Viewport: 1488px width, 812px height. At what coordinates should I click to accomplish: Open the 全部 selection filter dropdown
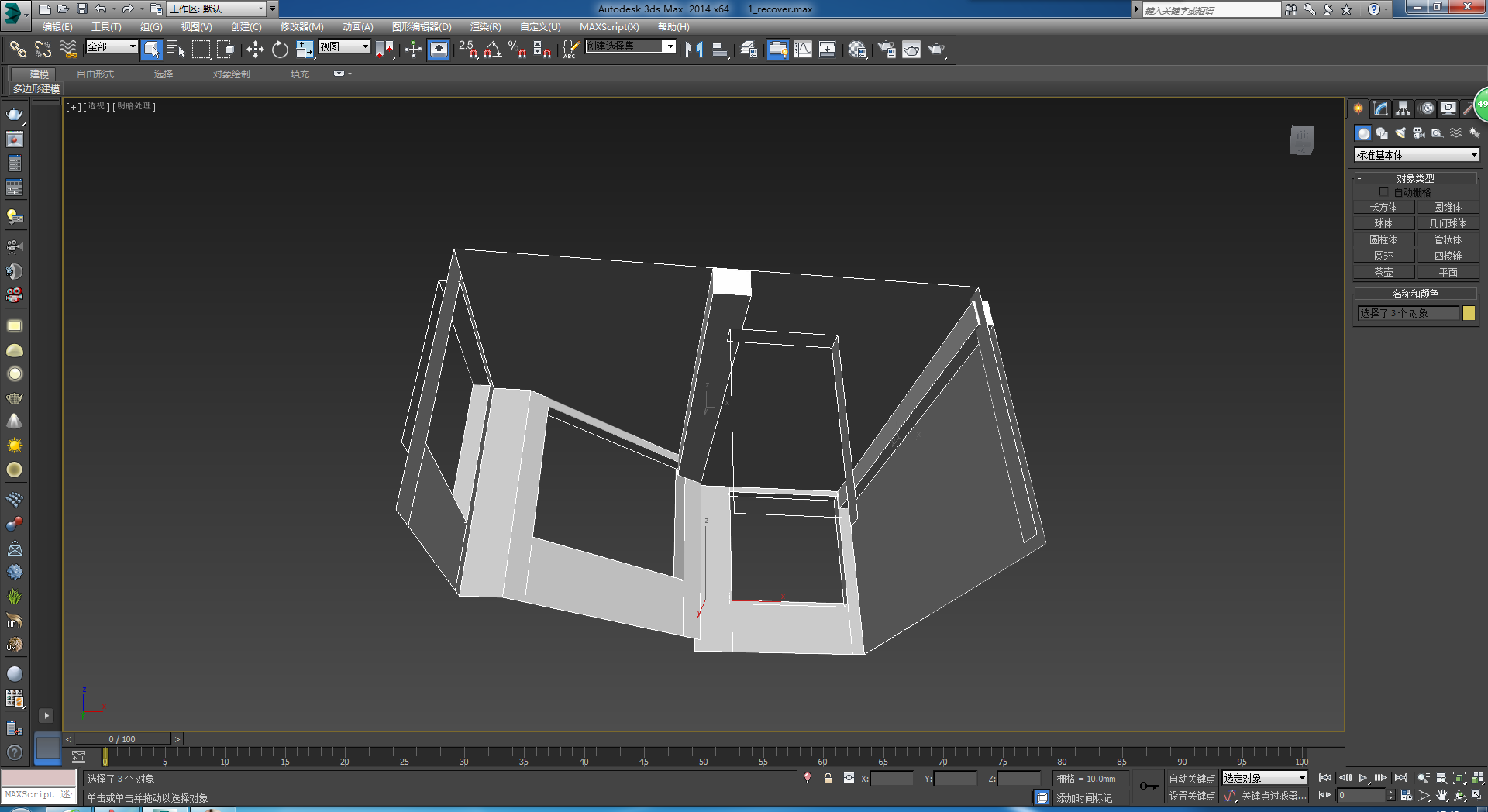(112, 46)
